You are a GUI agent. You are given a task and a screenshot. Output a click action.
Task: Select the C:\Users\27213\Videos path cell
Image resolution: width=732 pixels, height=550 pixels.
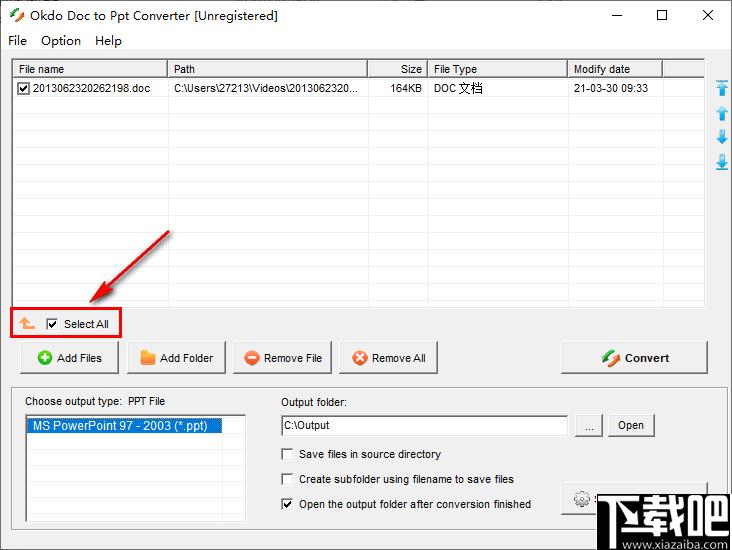click(266, 88)
